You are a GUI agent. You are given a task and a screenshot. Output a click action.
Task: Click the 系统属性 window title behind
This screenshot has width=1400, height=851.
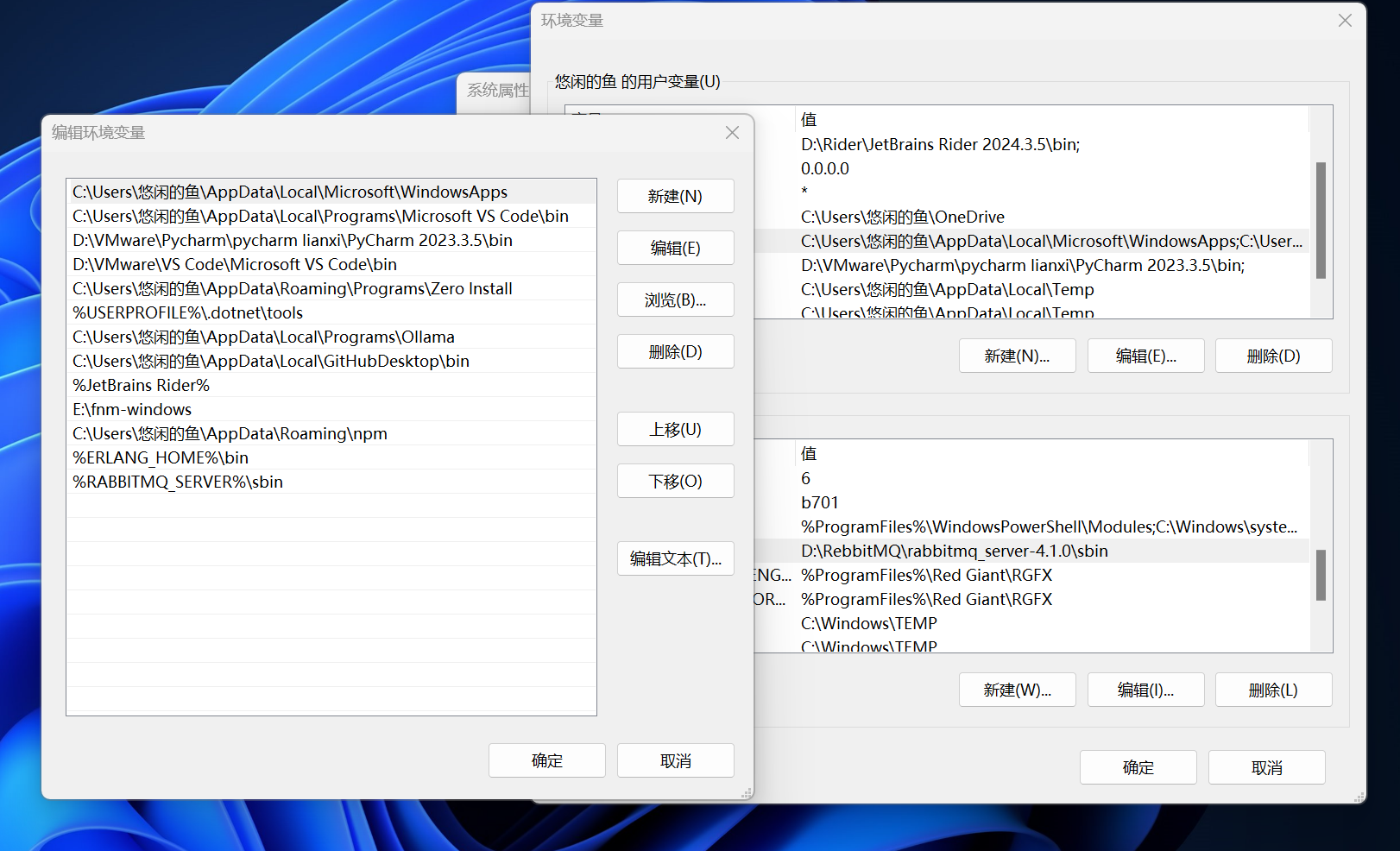tap(497, 90)
